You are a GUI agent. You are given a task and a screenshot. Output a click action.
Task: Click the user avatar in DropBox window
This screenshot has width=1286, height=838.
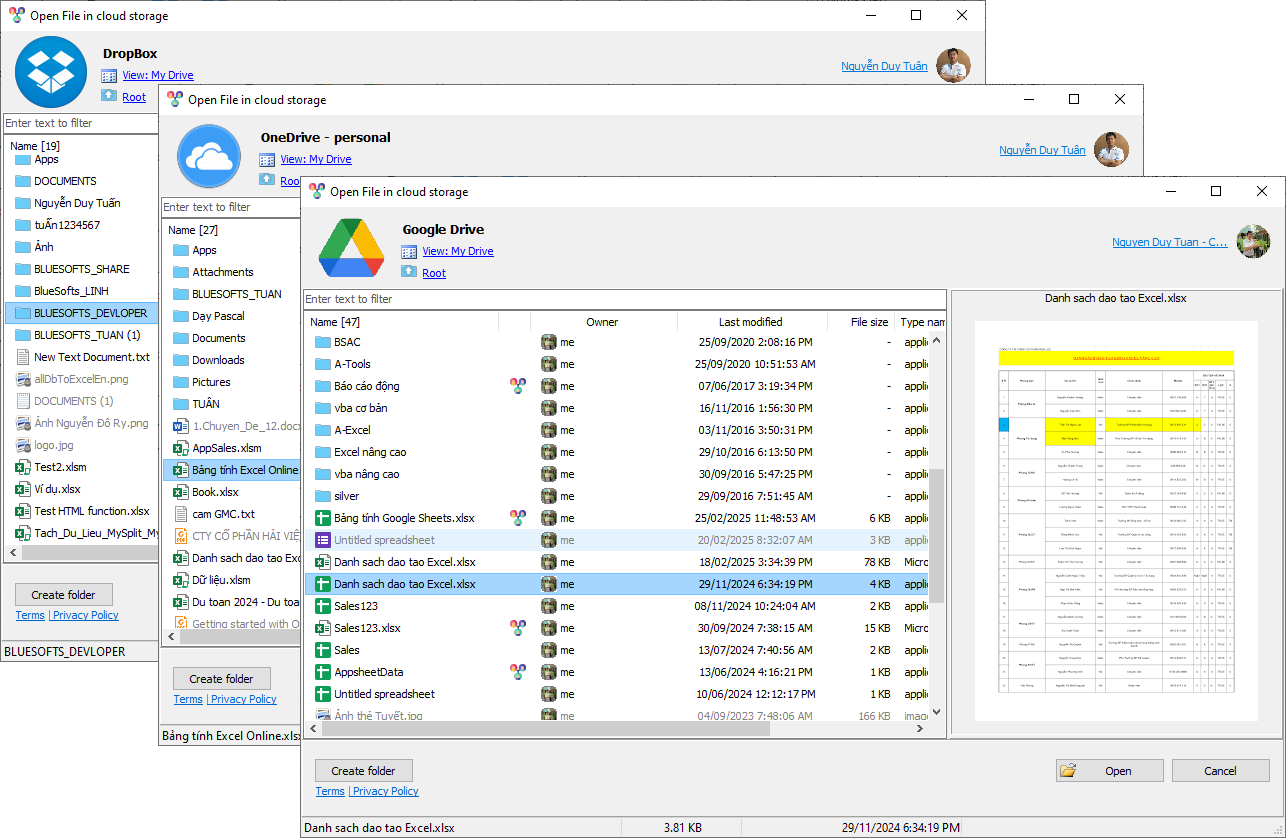click(953, 65)
